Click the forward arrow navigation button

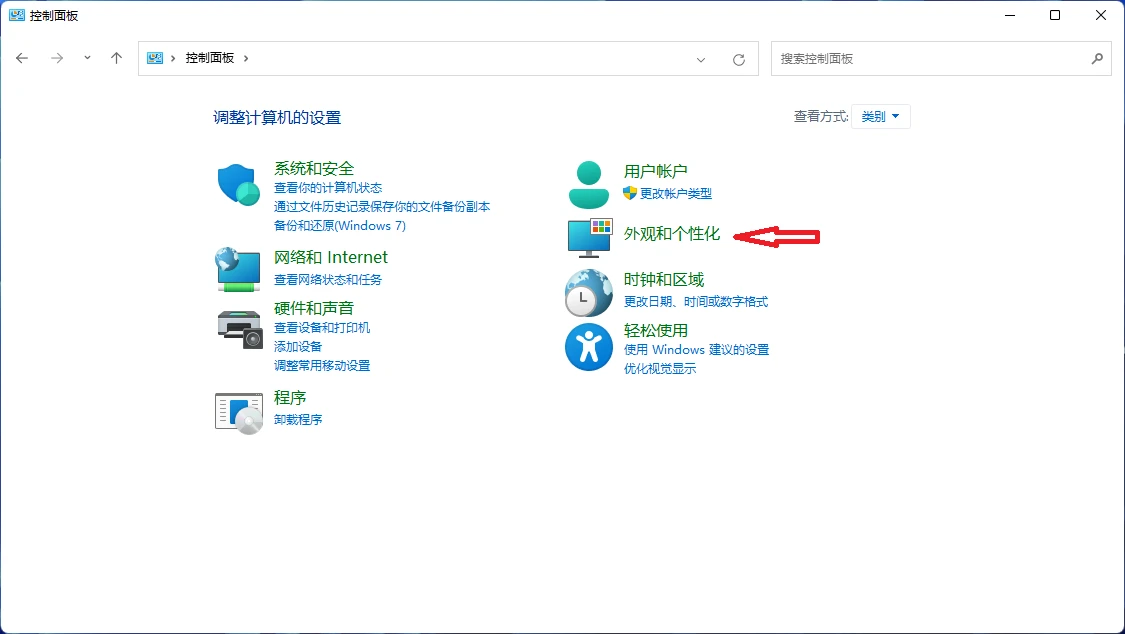(x=57, y=58)
